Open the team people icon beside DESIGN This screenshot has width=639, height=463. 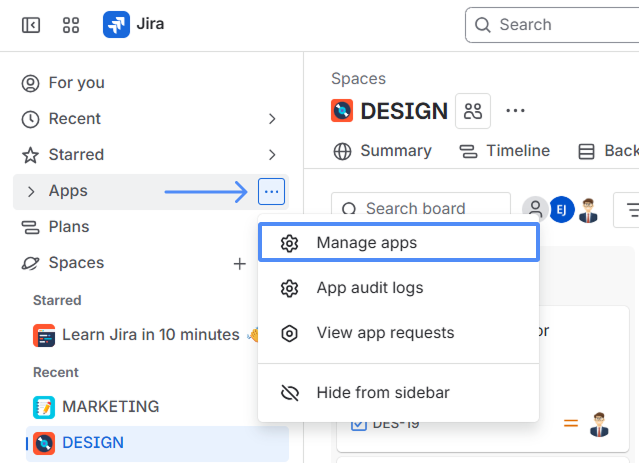click(473, 111)
